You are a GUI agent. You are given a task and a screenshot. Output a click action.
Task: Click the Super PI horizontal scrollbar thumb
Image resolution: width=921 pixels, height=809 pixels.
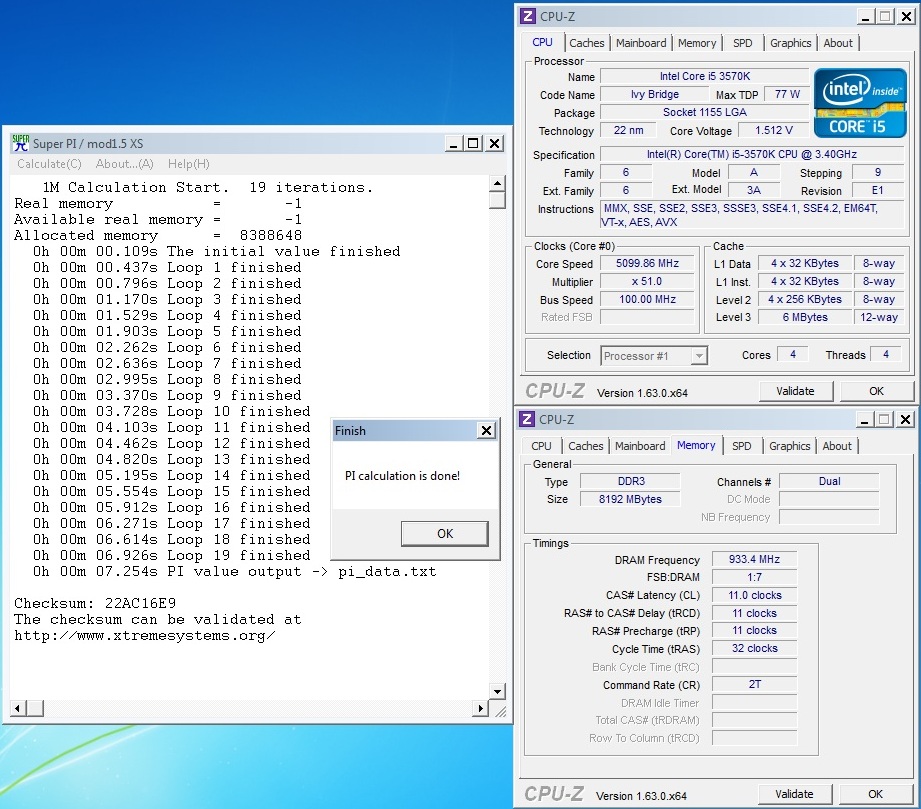tap(35, 709)
